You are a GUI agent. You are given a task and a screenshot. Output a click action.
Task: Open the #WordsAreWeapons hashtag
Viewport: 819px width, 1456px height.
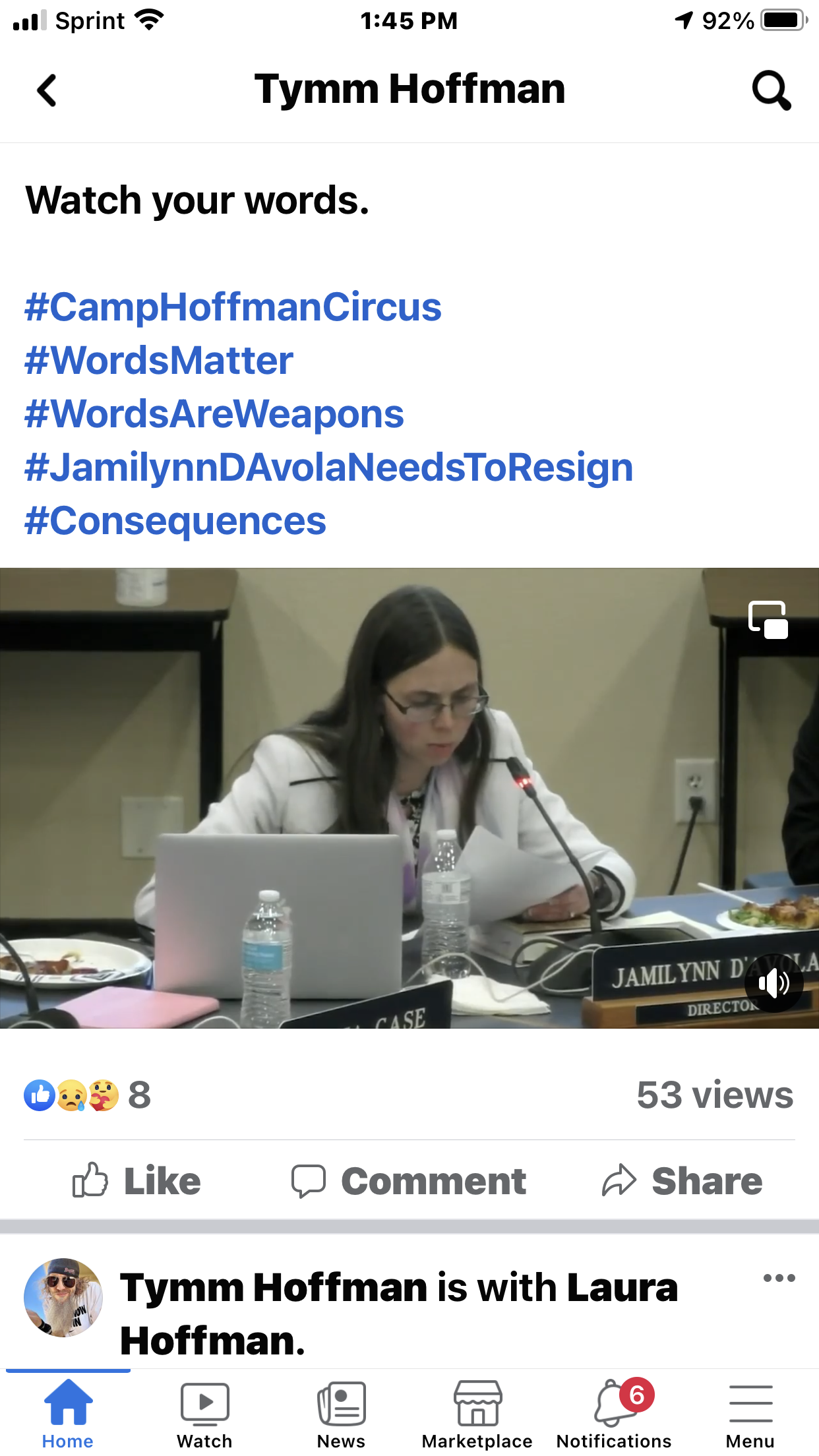coord(214,413)
